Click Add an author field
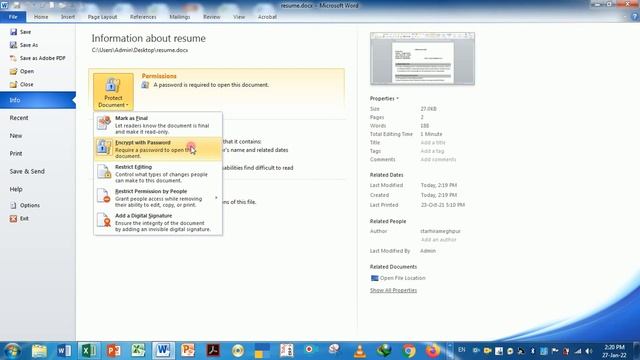640x360 pixels. tap(438, 240)
